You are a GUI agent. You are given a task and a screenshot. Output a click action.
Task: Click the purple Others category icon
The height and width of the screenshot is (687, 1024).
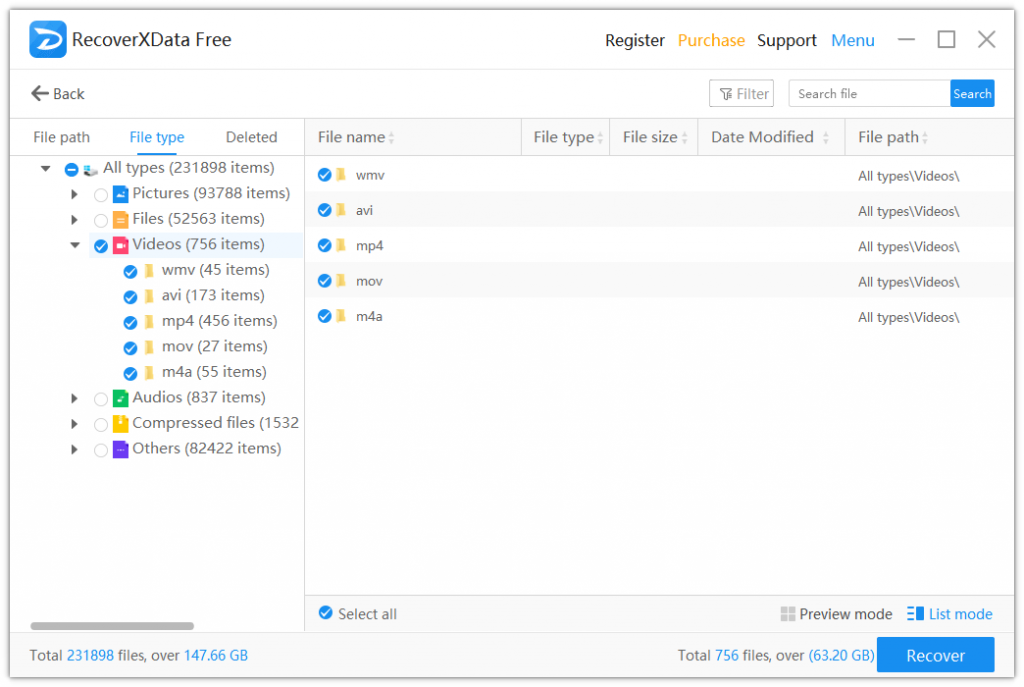pos(120,449)
